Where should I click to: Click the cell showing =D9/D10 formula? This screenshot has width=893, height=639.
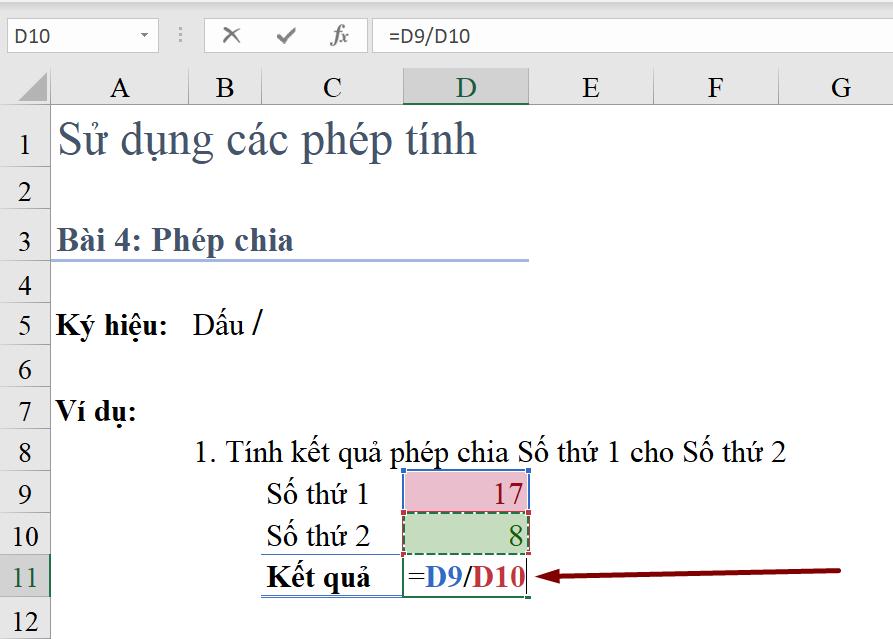tap(466, 577)
